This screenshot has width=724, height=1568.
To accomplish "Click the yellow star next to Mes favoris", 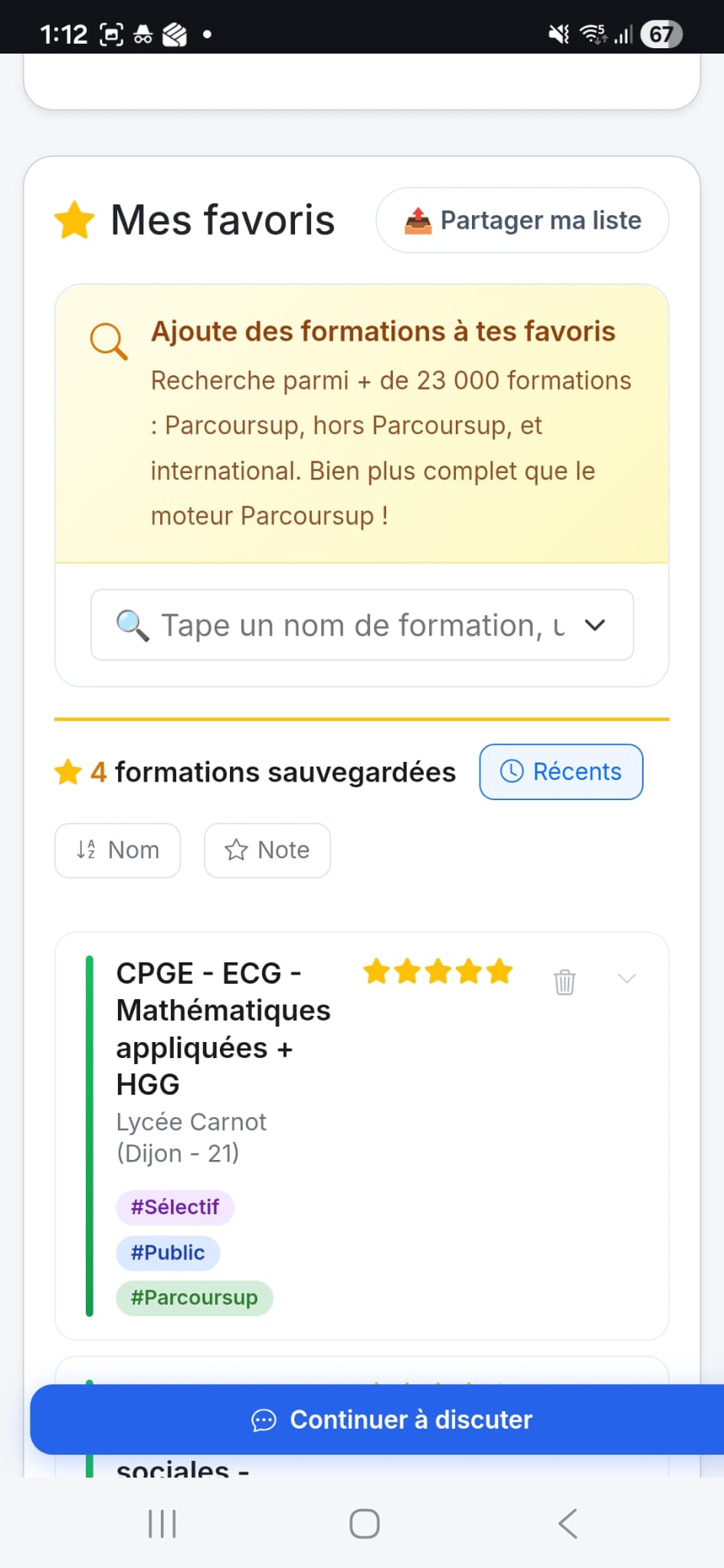I will coord(74,220).
